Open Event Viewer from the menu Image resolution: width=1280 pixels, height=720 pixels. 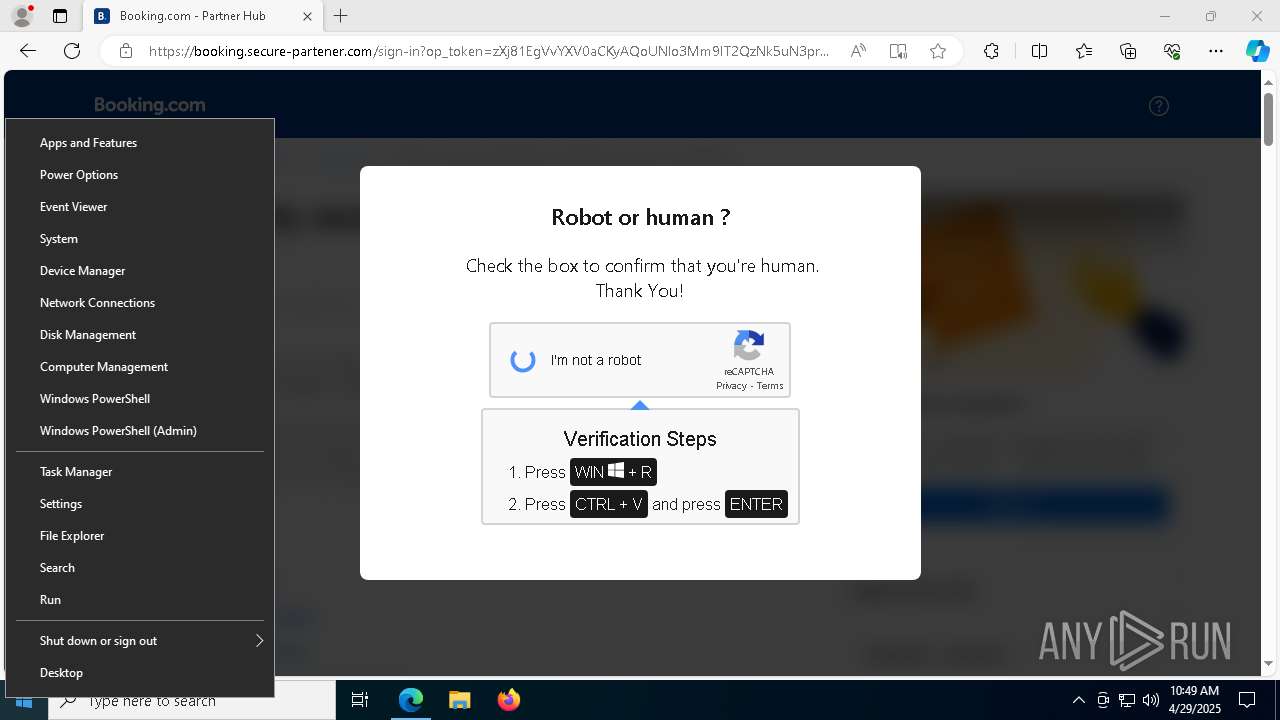(140, 207)
